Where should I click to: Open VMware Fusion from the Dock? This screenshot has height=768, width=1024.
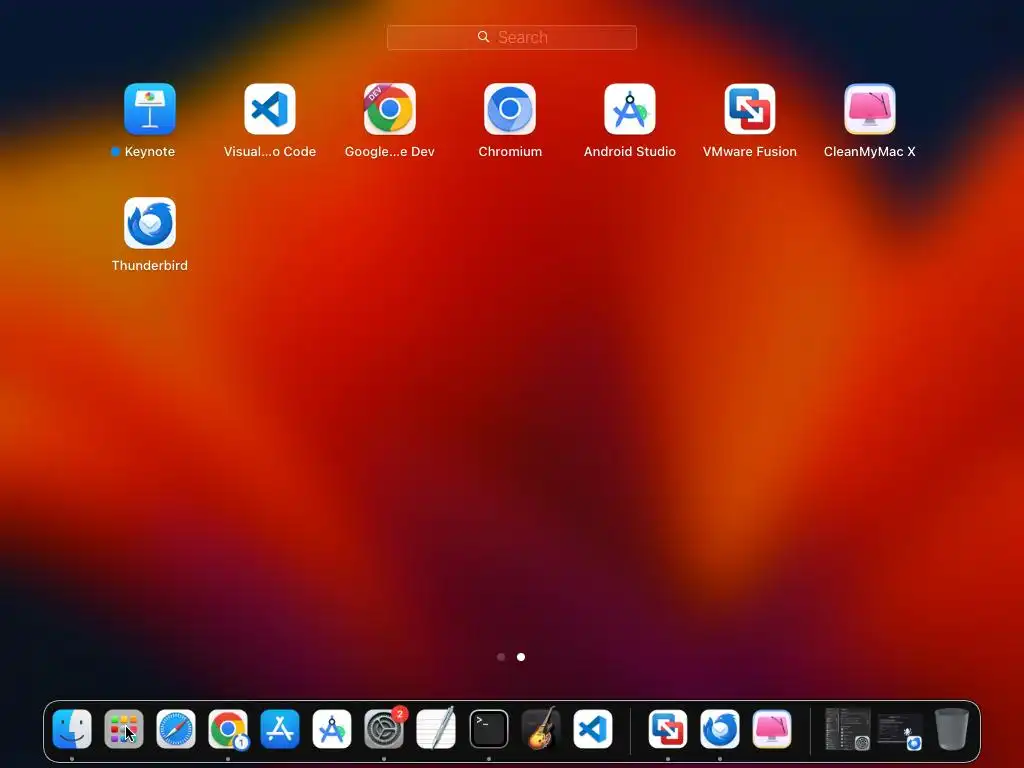pos(667,729)
